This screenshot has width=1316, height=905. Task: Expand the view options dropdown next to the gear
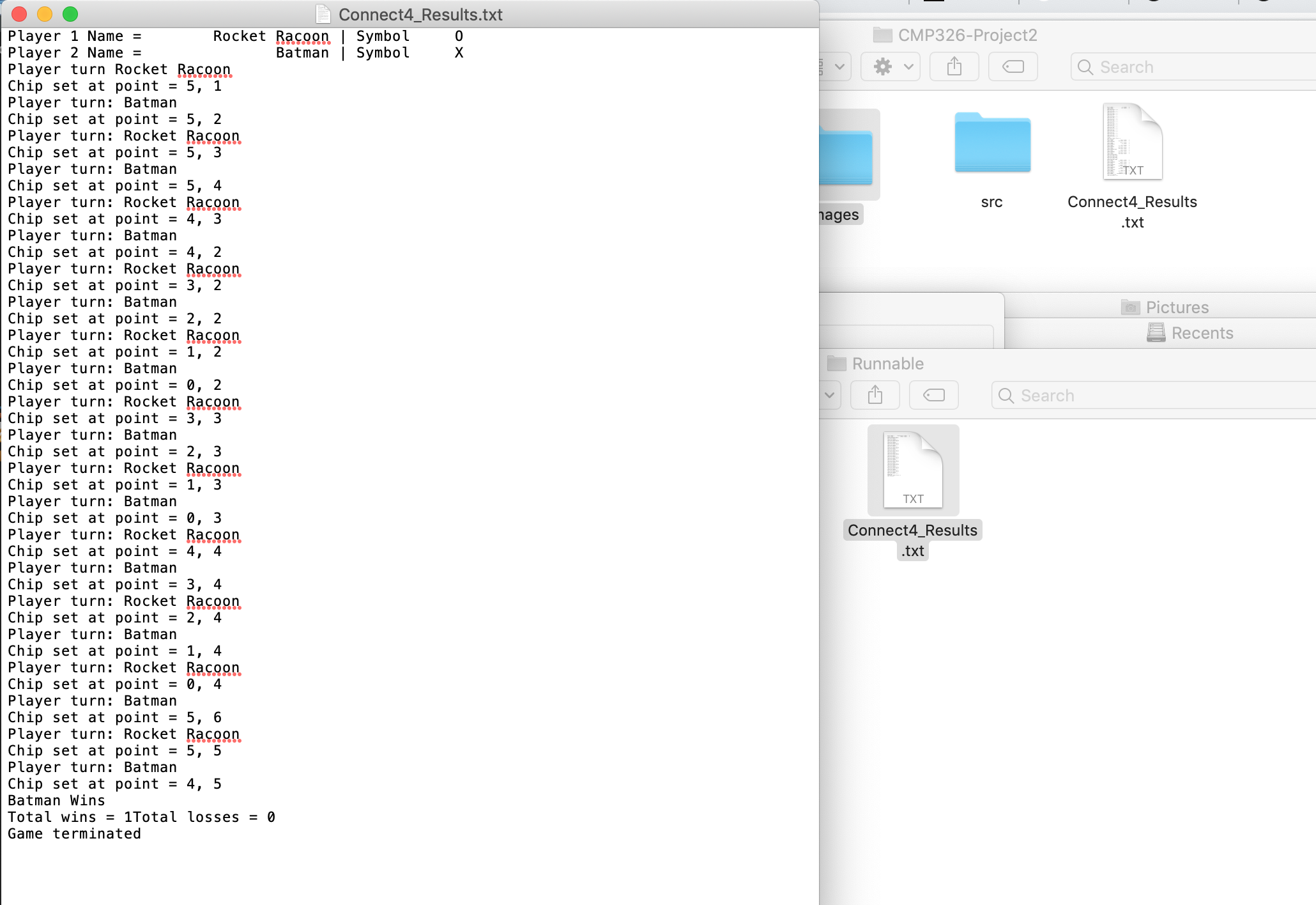tap(841, 66)
